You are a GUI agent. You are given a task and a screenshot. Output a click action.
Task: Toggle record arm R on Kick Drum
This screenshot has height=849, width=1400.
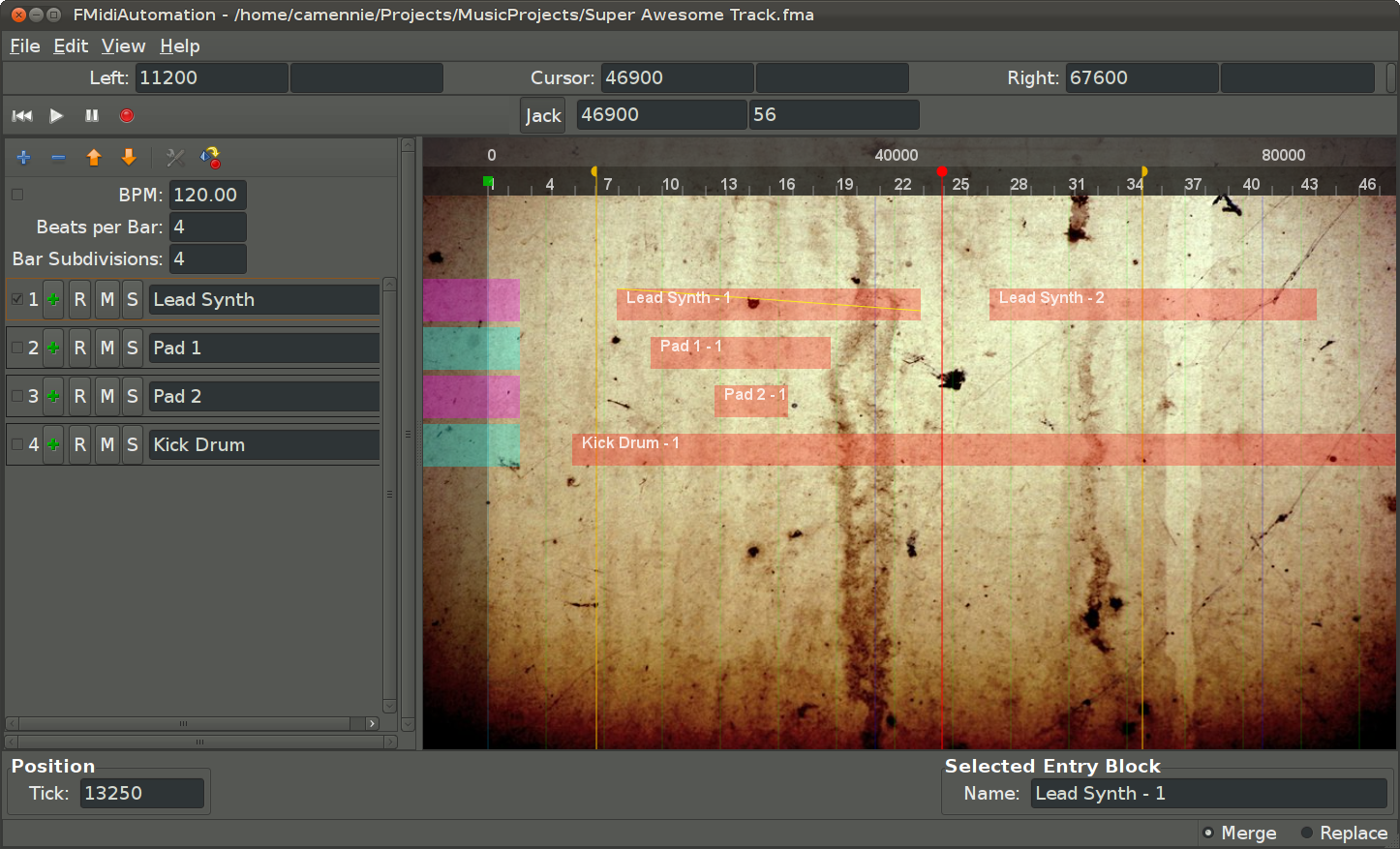[80, 445]
